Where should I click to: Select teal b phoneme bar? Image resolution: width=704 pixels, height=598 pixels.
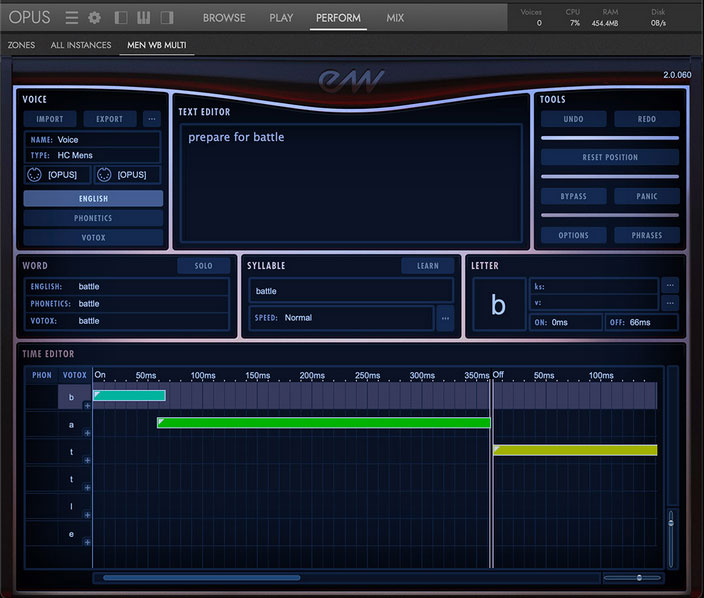(x=129, y=395)
